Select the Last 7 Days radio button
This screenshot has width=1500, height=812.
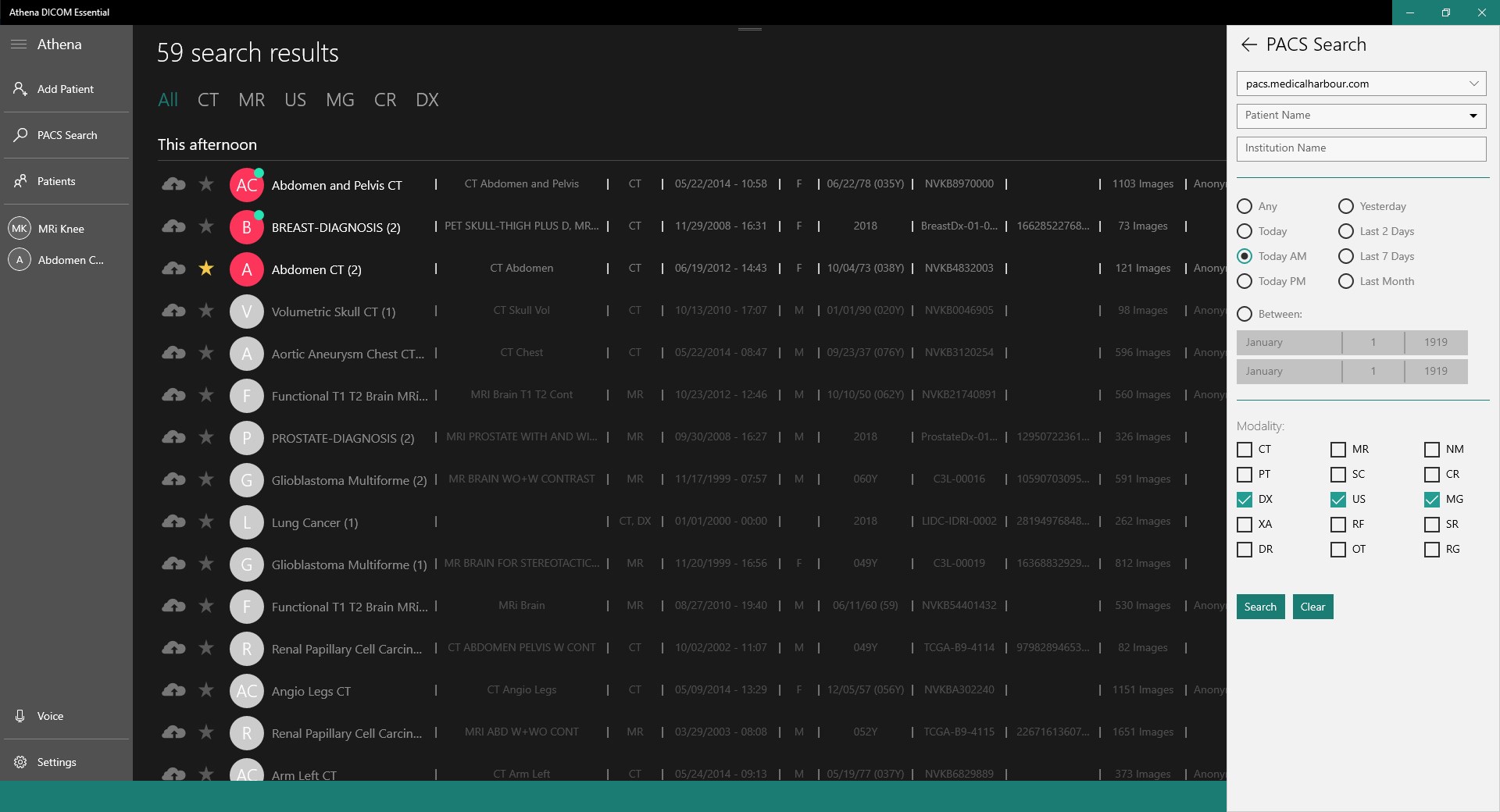[x=1345, y=256]
